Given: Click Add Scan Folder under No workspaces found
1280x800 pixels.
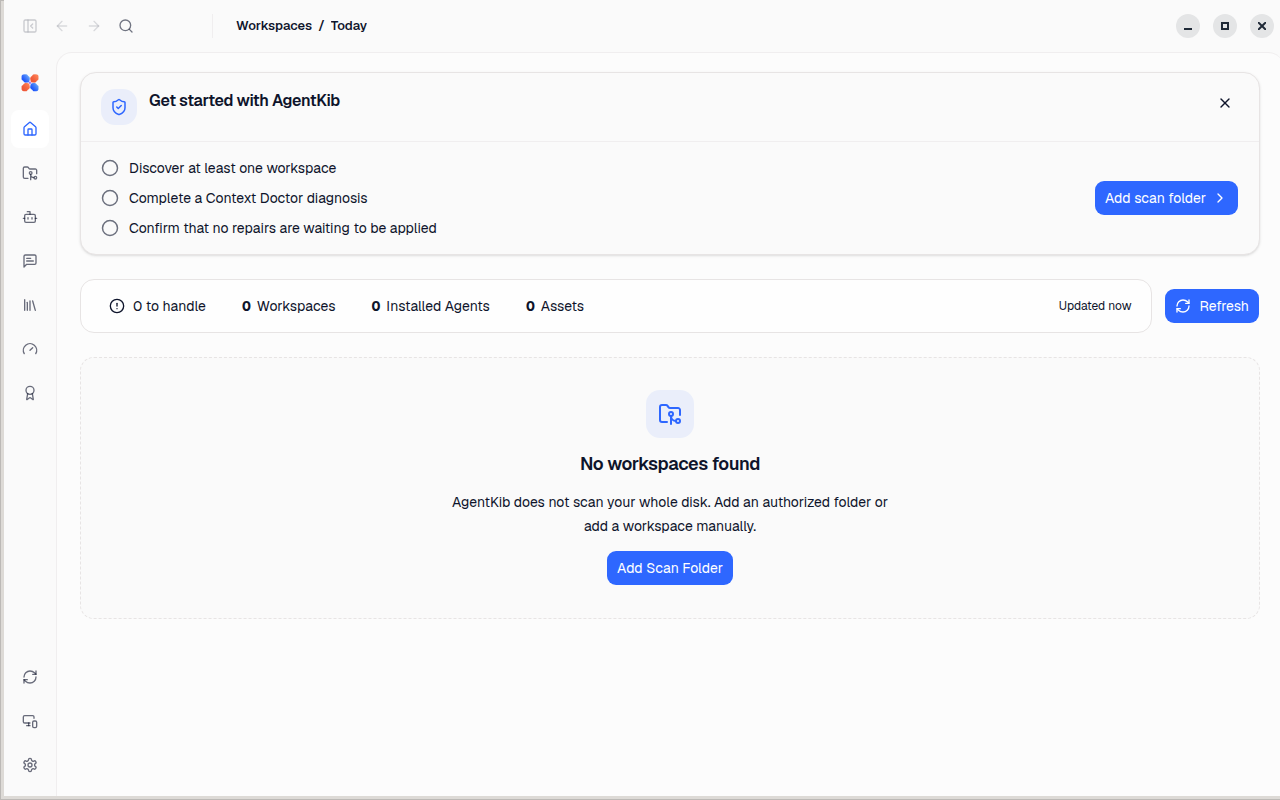Looking at the screenshot, I should tap(670, 568).
